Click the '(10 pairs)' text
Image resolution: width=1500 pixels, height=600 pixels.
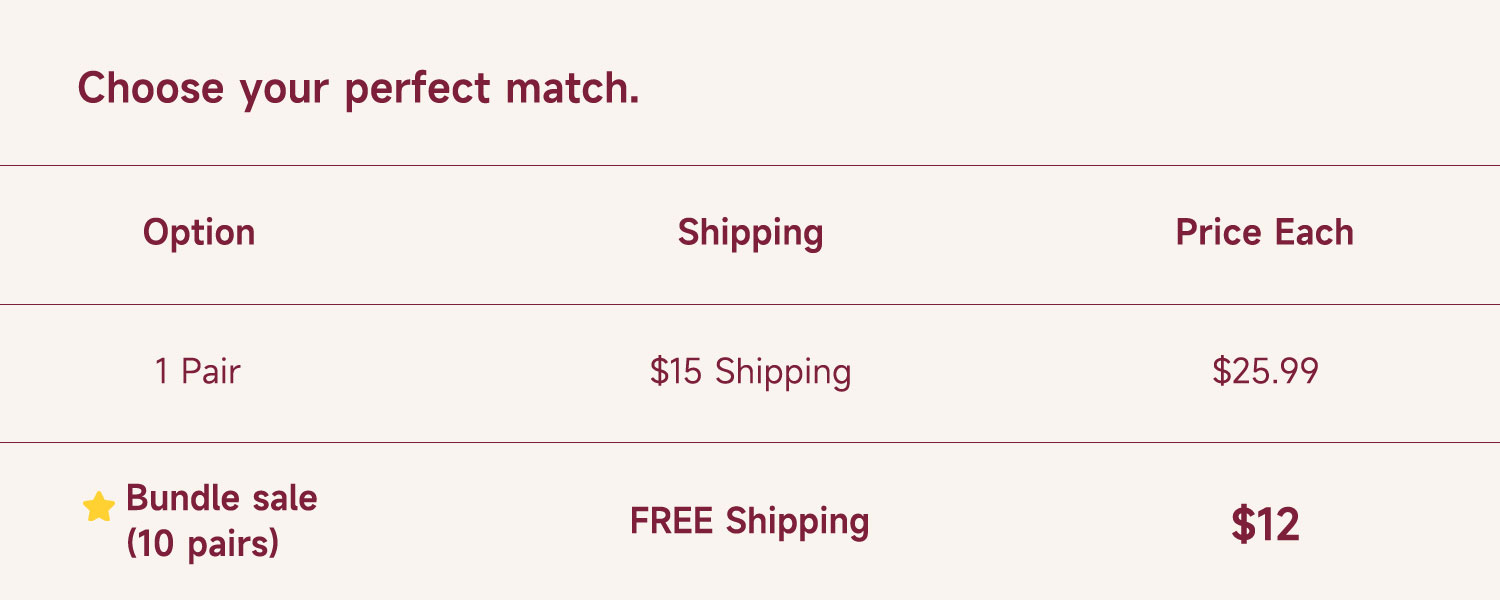[202, 544]
